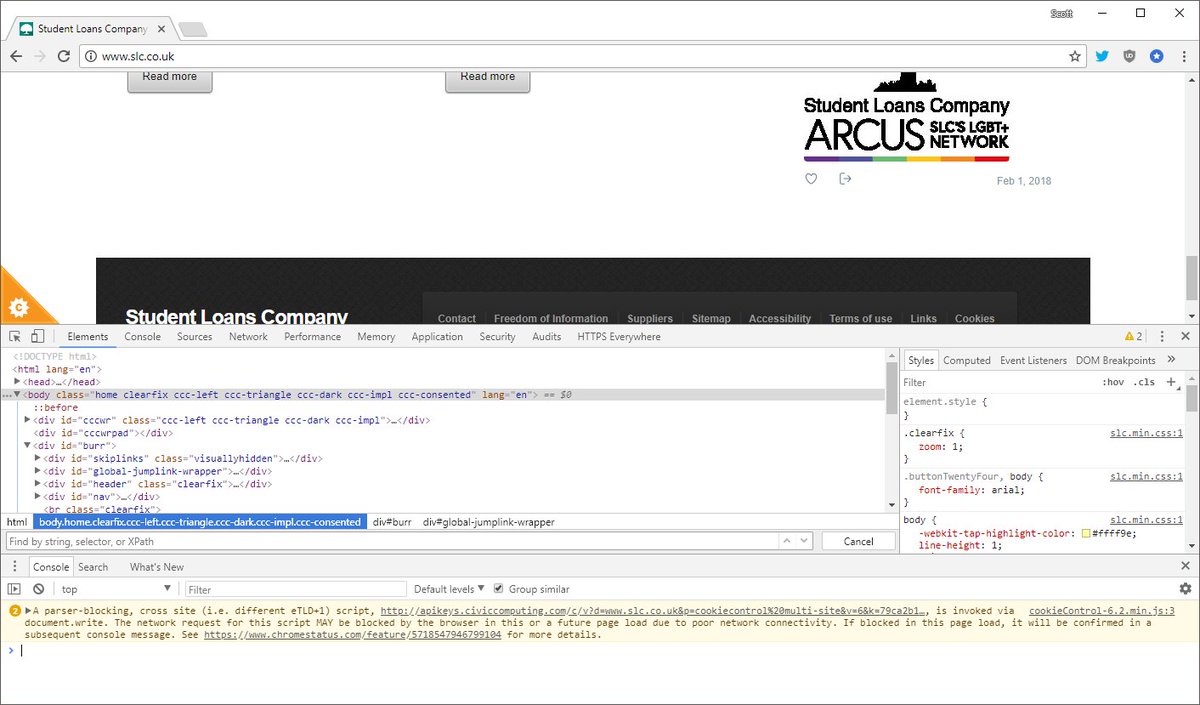Clear the console with the ban icon
Viewport: 1200px width, 705px height.
pyautogui.click(x=38, y=589)
